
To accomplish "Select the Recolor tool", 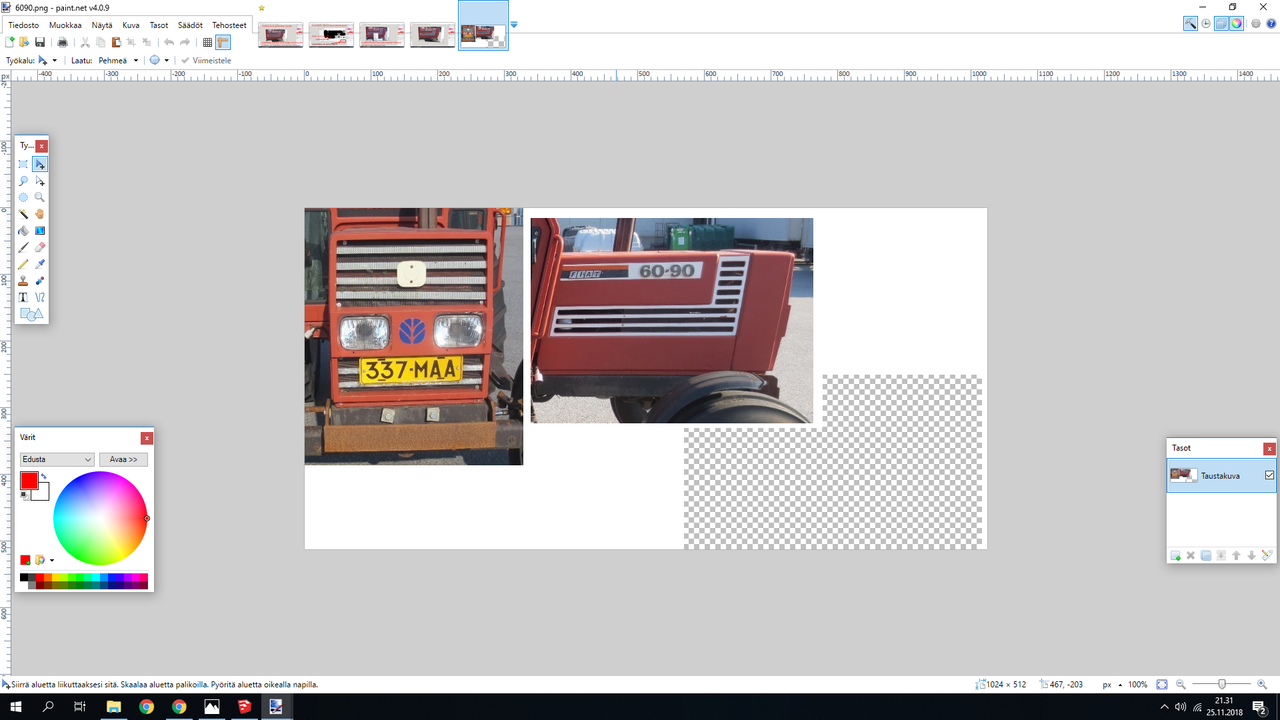I will click(x=40, y=281).
